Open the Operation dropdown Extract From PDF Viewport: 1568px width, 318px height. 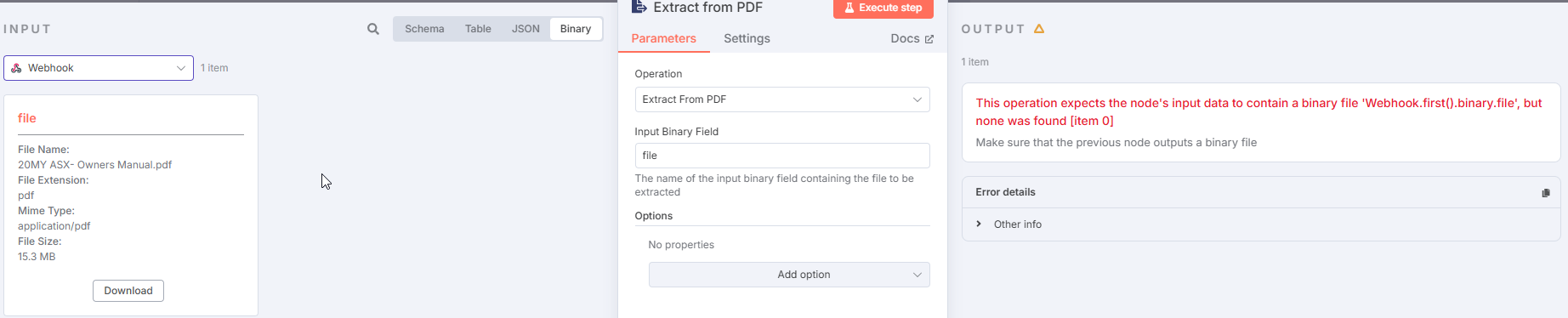[x=782, y=99]
